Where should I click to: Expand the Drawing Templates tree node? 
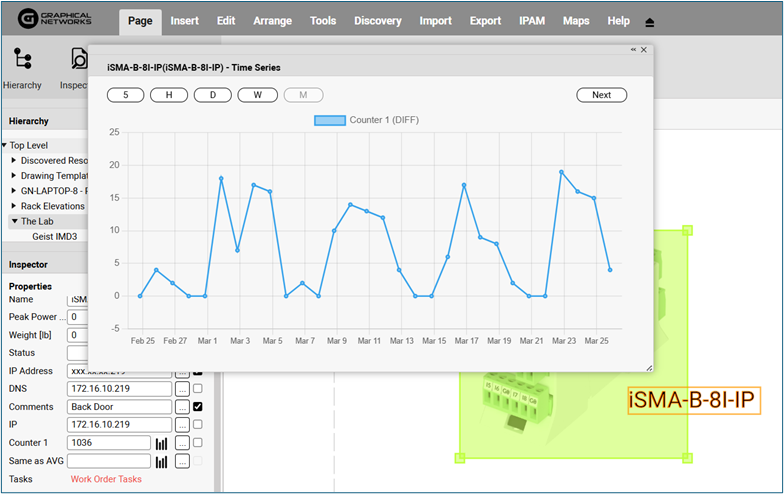click(14, 176)
